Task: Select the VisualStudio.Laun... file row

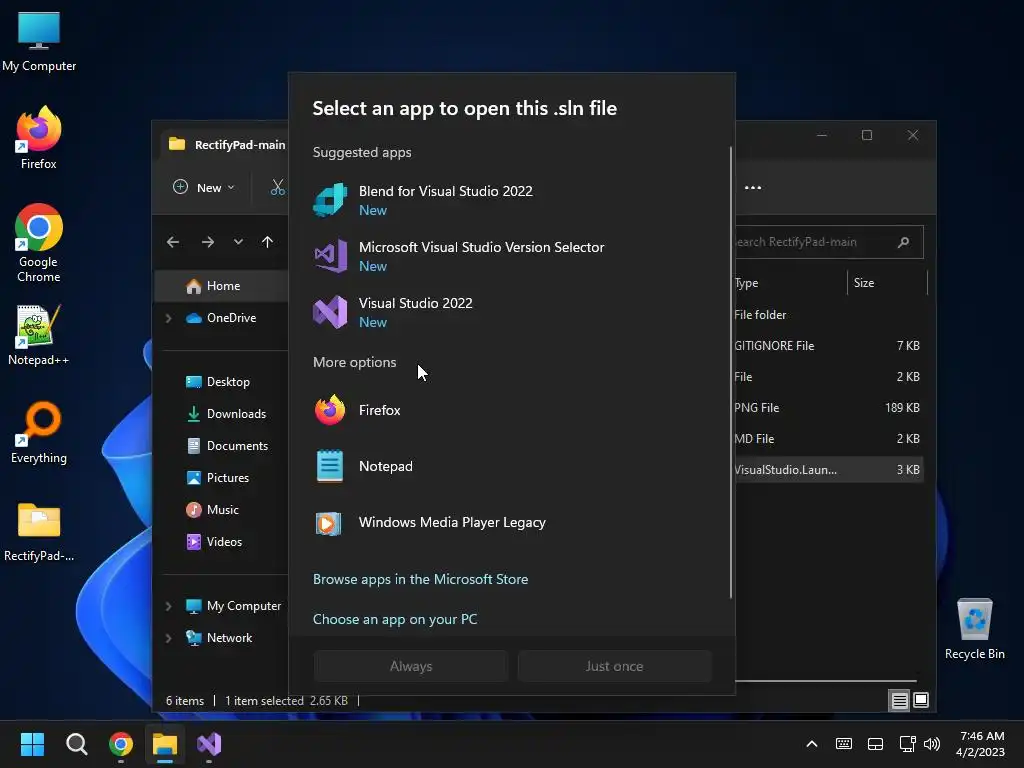Action: (828, 470)
